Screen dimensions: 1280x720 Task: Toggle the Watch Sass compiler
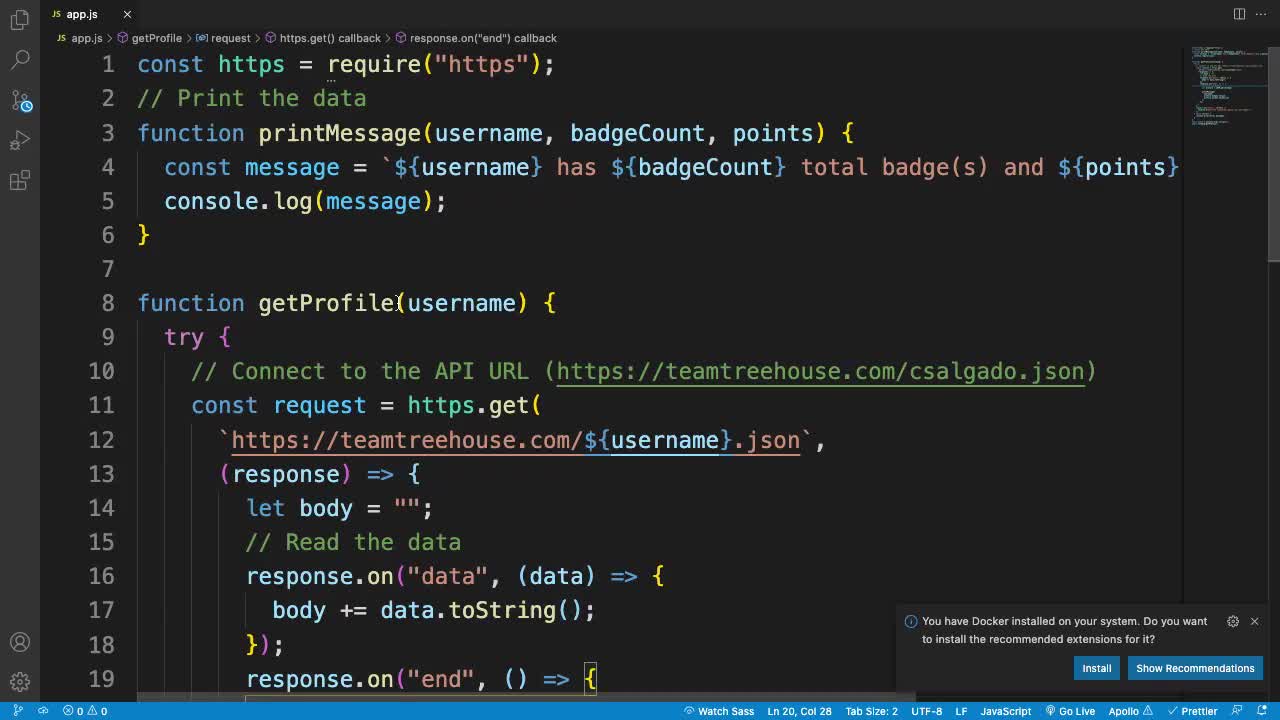point(719,711)
